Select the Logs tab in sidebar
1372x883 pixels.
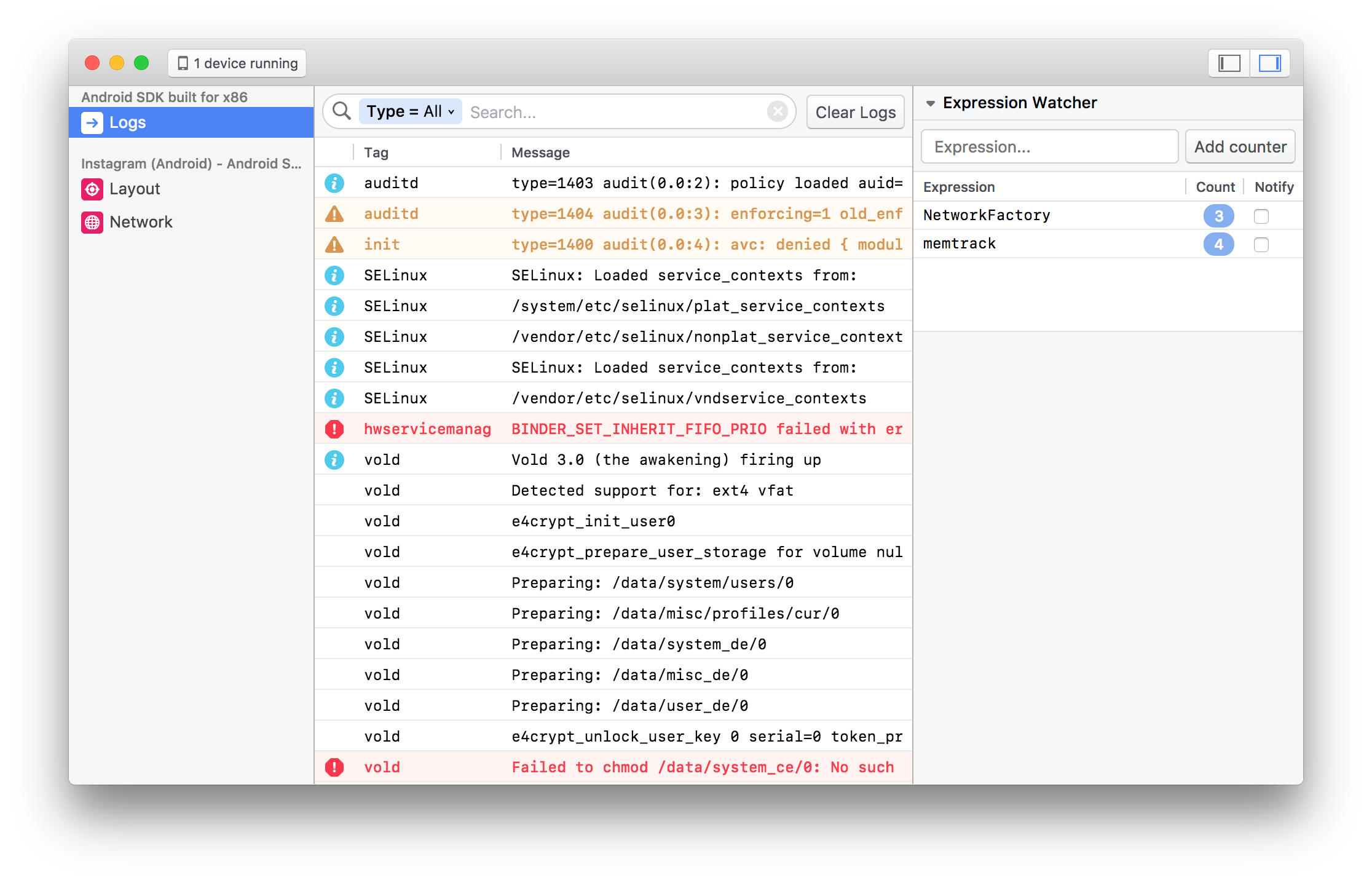coord(191,123)
